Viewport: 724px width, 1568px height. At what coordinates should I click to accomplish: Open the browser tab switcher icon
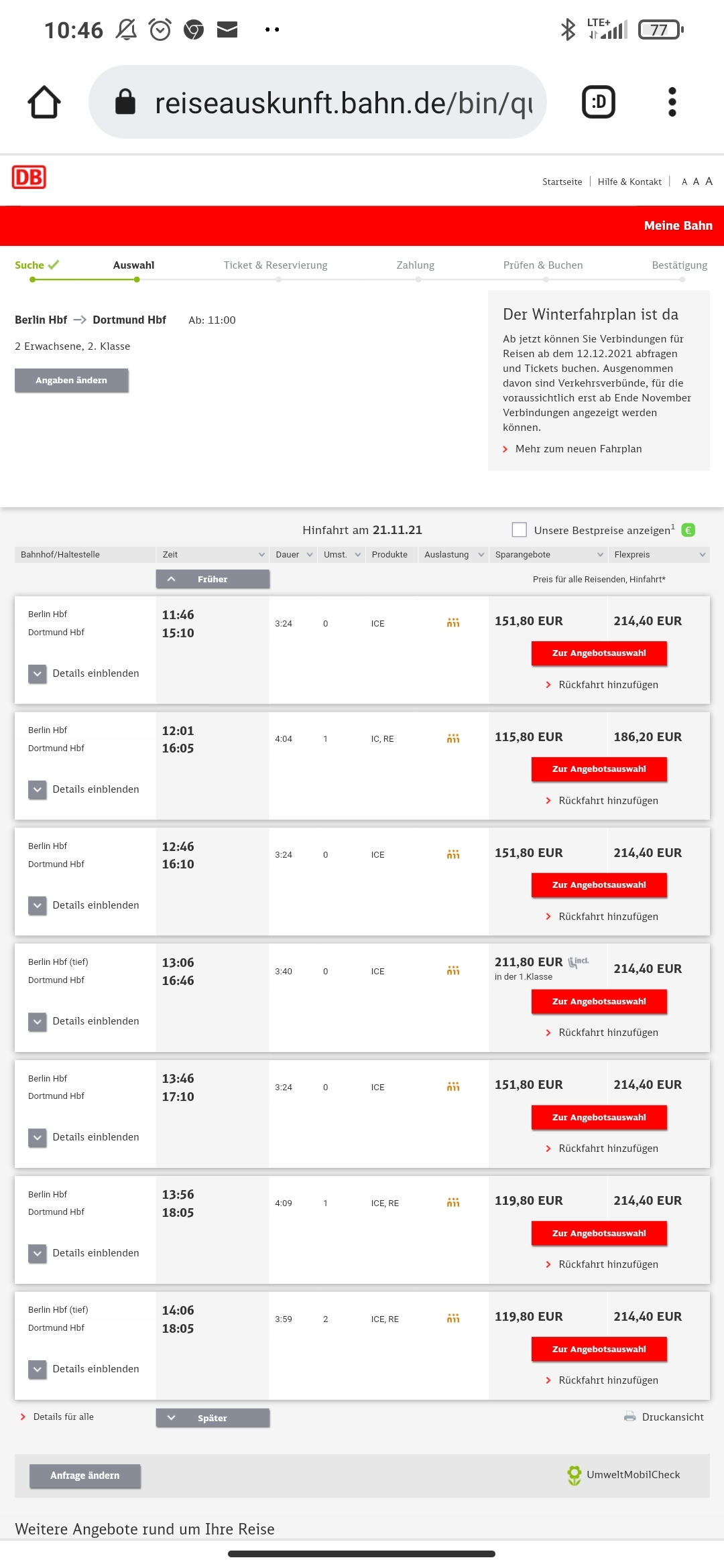click(x=599, y=102)
